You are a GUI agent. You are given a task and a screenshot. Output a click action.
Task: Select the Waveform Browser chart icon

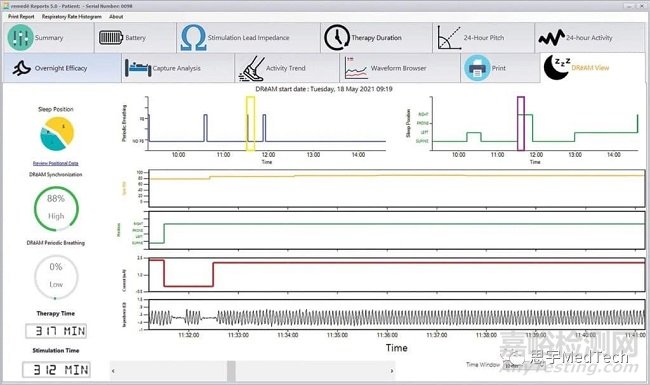(x=356, y=68)
